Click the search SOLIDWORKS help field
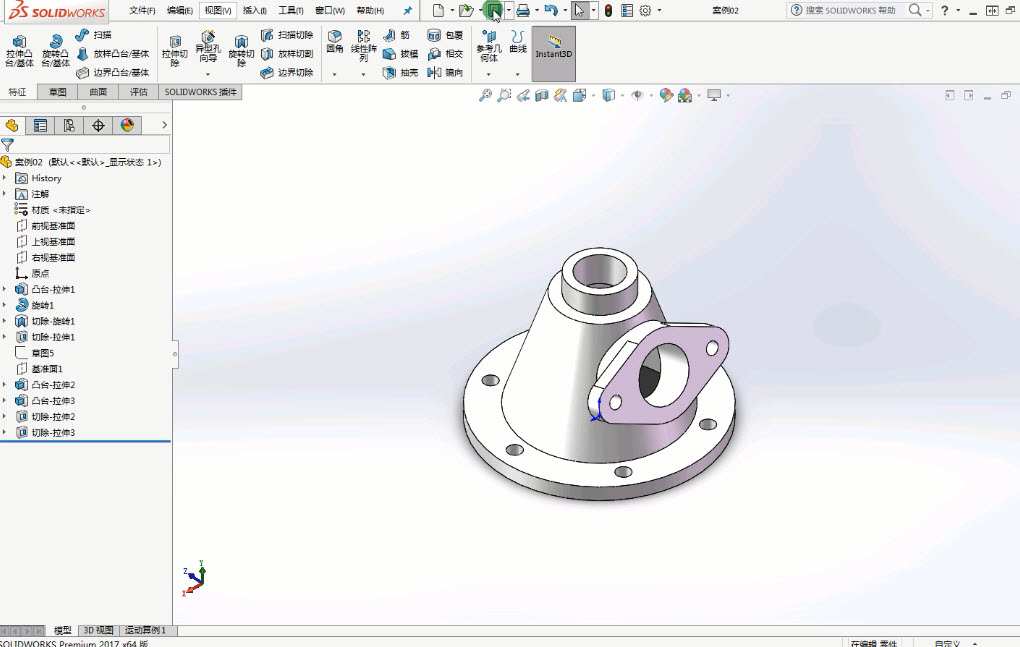Image resolution: width=1020 pixels, height=647 pixels. [851, 10]
